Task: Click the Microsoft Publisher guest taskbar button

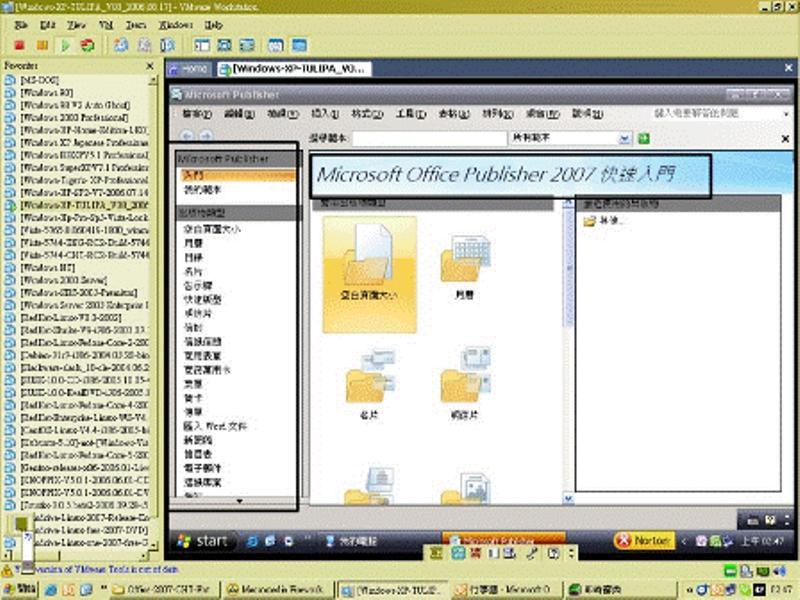Action: click(503, 538)
